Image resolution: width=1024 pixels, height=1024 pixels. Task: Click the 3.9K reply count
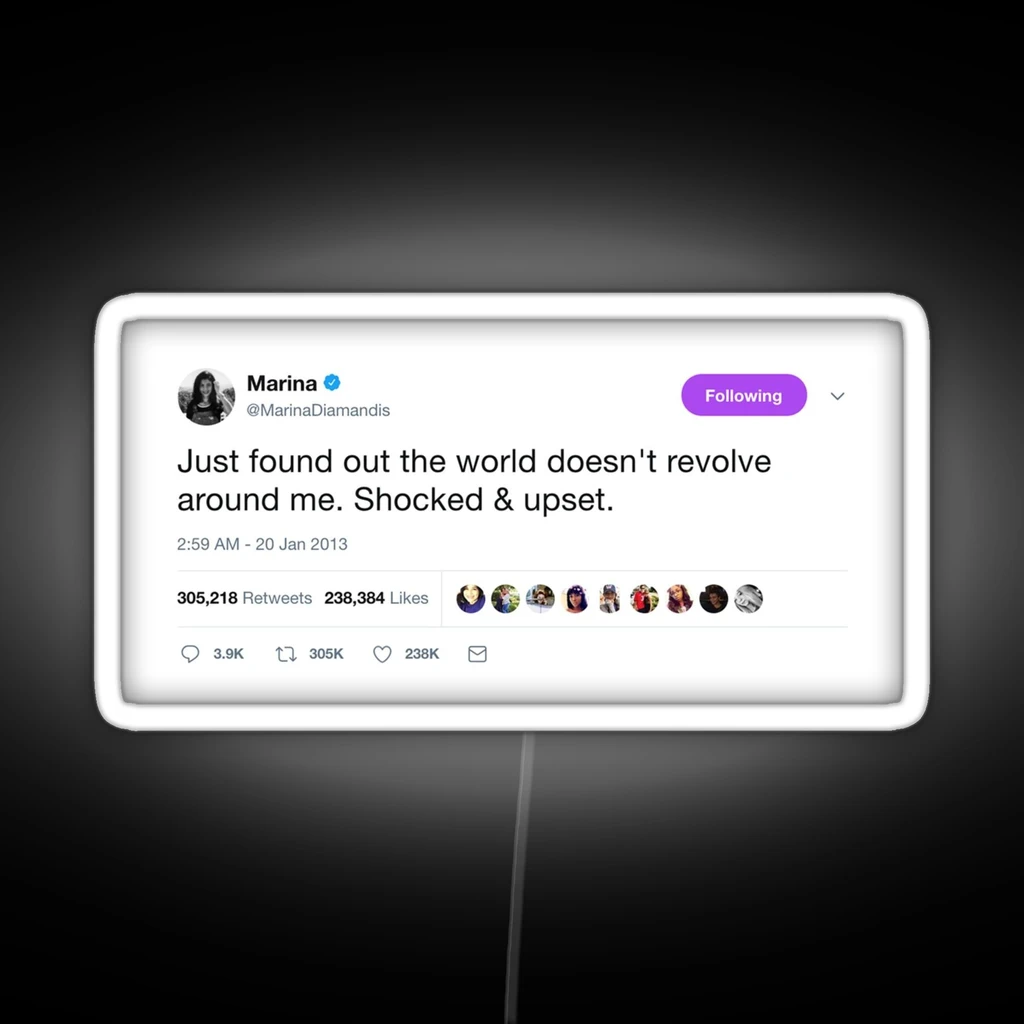pyautogui.click(x=229, y=654)
